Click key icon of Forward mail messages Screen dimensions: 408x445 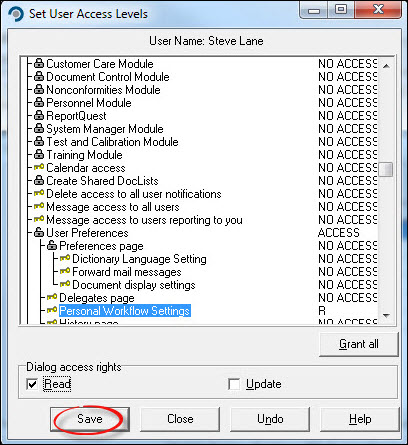tap(65, 271)
